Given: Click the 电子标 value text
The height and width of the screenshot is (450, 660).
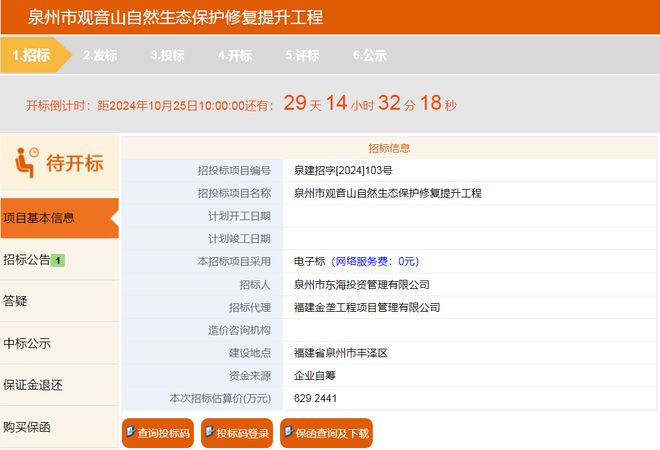Looking at the screenshot, I should point(309,261).
